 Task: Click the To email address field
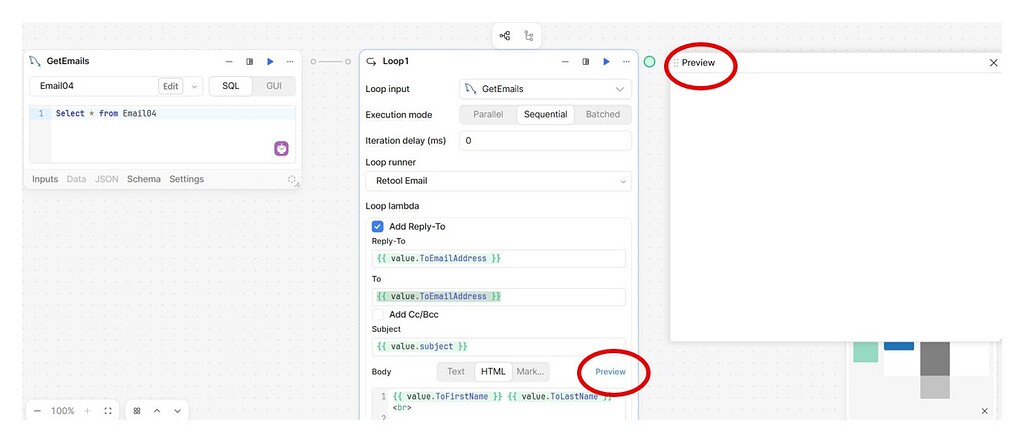498,296
